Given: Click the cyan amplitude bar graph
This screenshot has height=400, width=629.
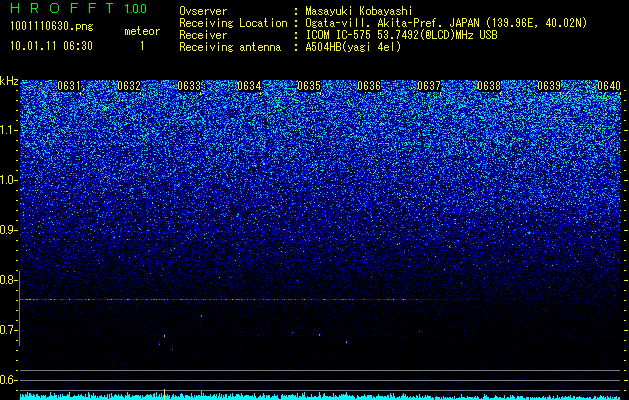Looking at the screenshot, I should click(321, 396).
